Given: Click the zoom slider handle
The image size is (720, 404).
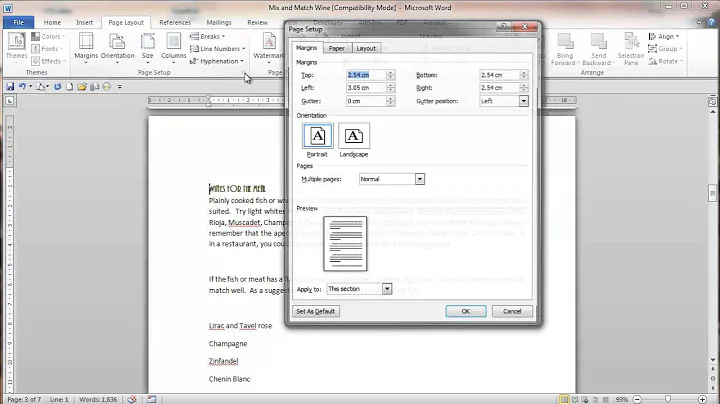Looking at the screenshot, I should coord(668,399).
